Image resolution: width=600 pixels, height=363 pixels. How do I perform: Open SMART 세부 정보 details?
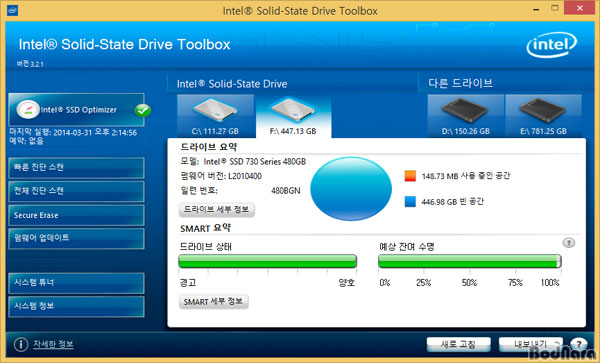(x=214, y=302)
